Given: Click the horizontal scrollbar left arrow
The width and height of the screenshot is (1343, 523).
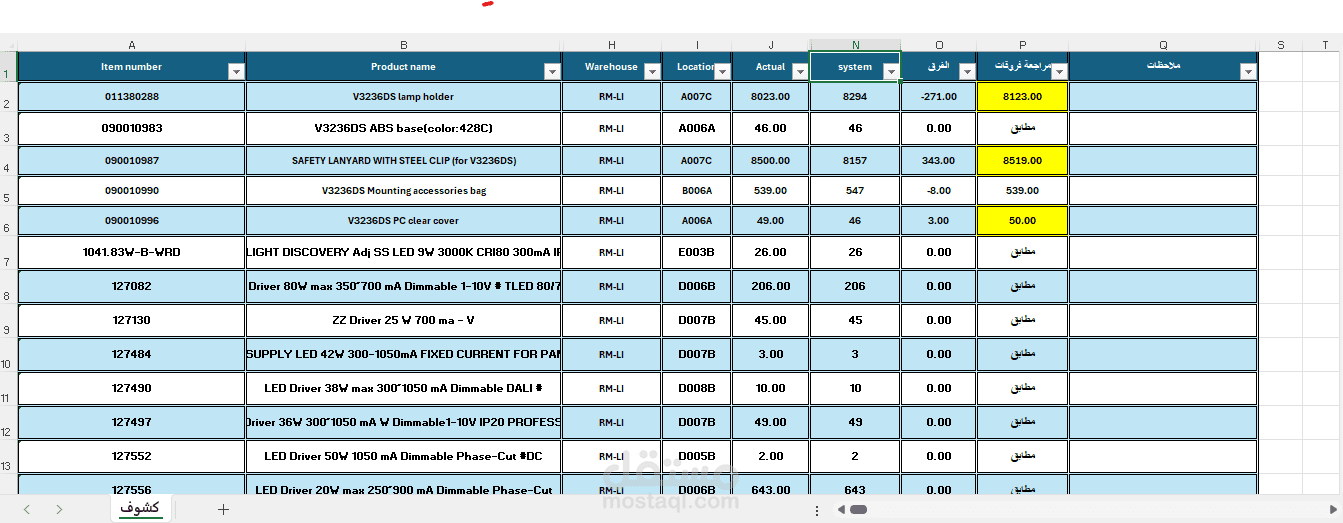Looking at the screenshot, I should [x=841, y=510].
